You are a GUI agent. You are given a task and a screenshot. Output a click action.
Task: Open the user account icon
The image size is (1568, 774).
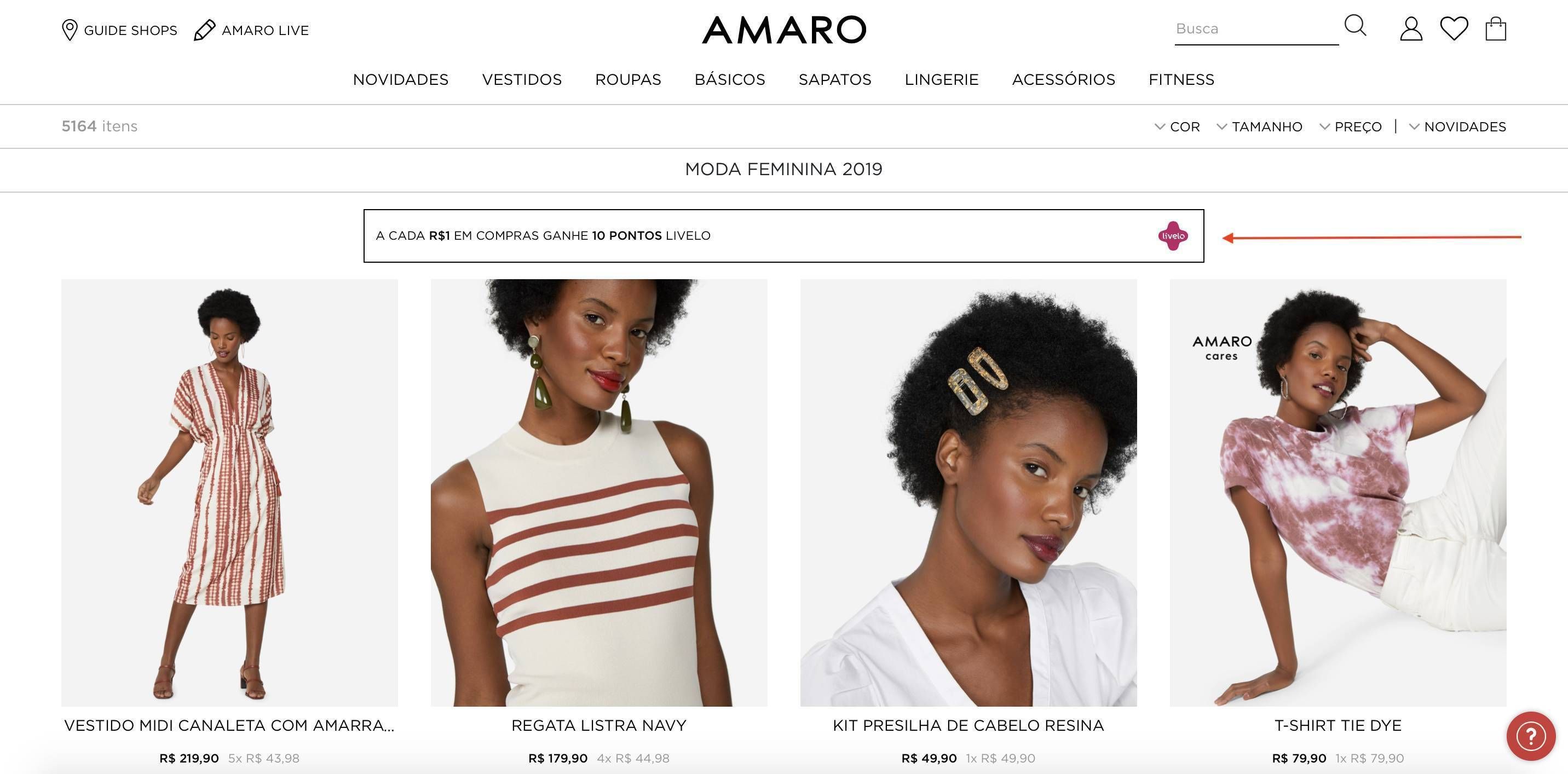point(1411,28)
